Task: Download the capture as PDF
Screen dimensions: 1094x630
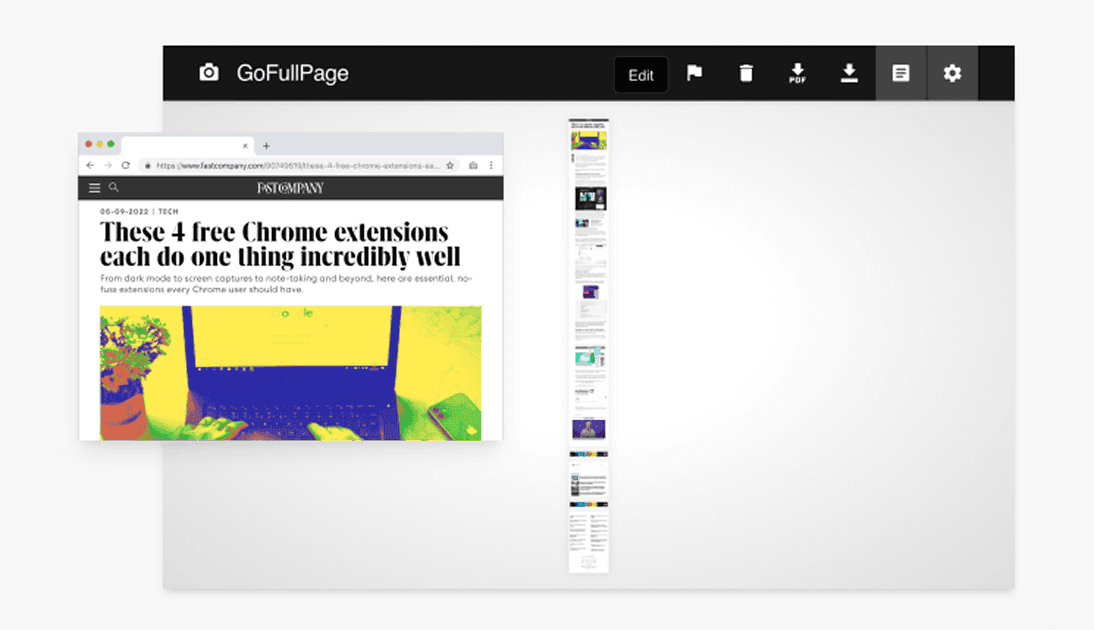Action: click(797, 73)
